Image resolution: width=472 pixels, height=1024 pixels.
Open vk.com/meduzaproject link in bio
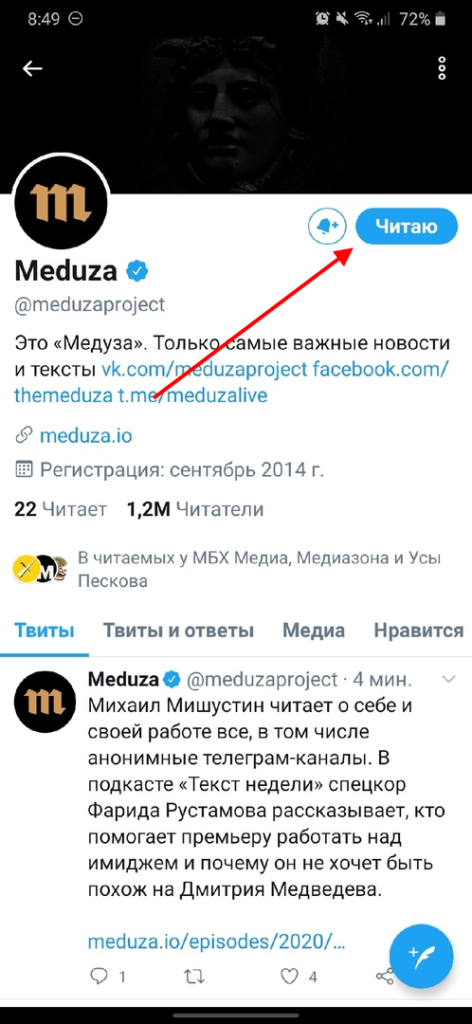204,371
